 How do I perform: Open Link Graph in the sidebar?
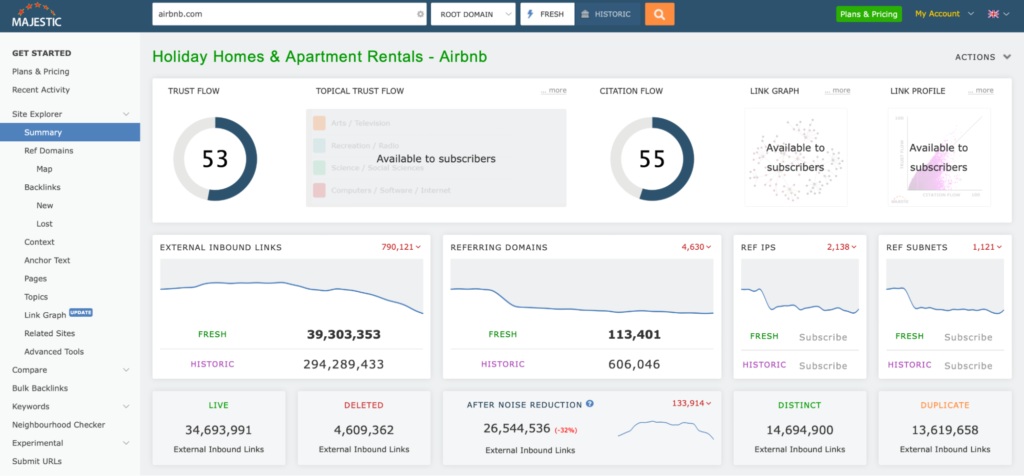coord(45,315)
